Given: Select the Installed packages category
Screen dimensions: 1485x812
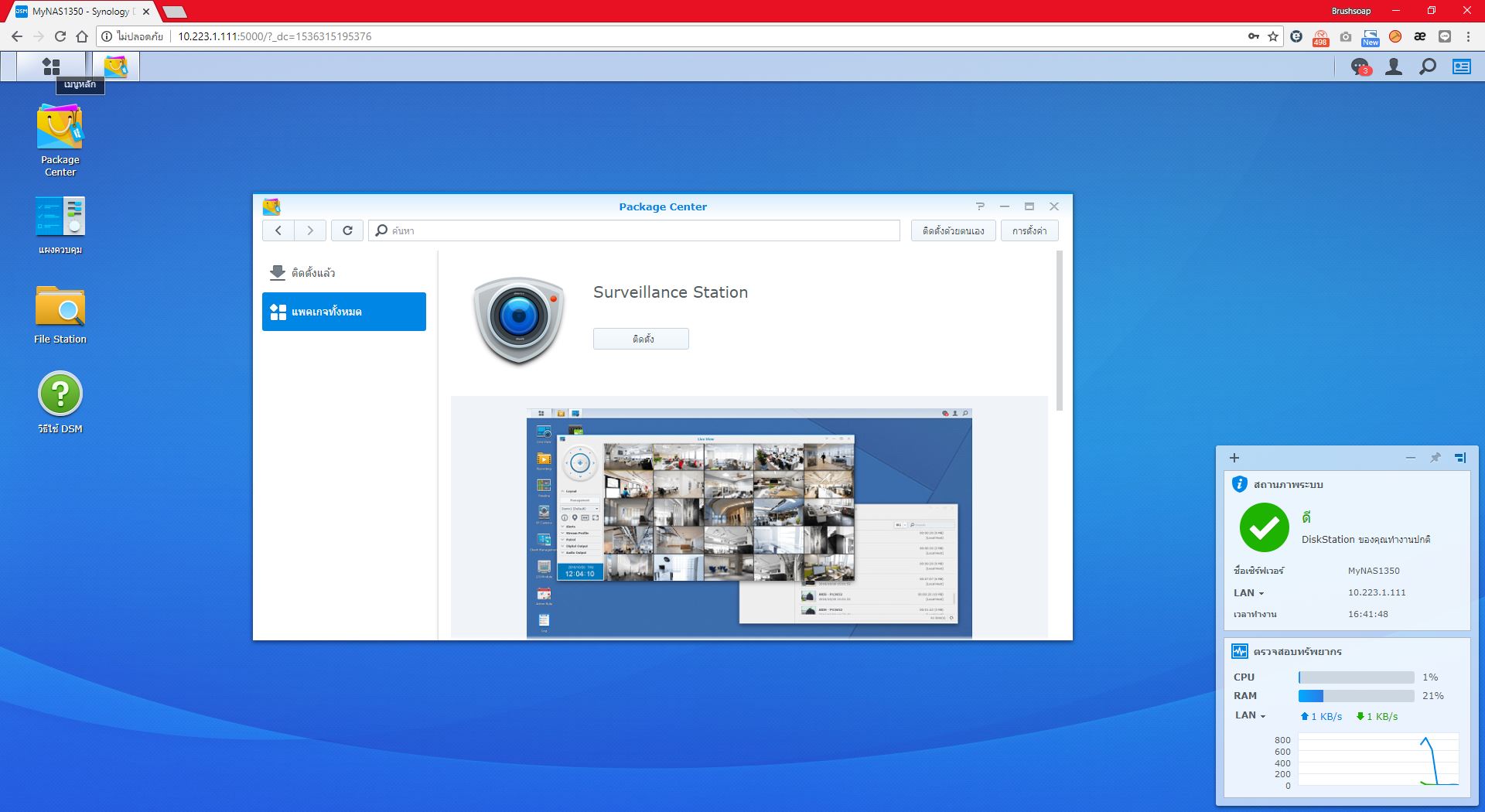Looking at the screenshot, I should click(344, 273).
